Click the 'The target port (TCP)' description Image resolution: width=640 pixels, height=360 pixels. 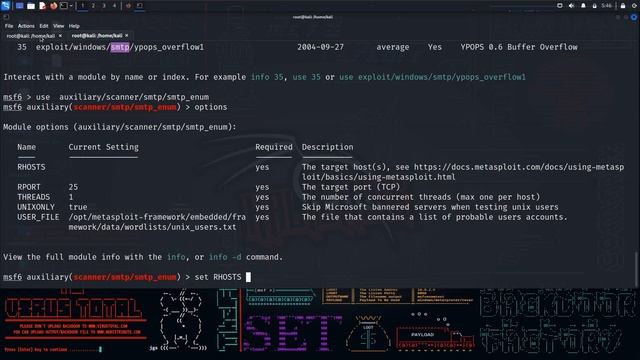[x=351, y=187]
